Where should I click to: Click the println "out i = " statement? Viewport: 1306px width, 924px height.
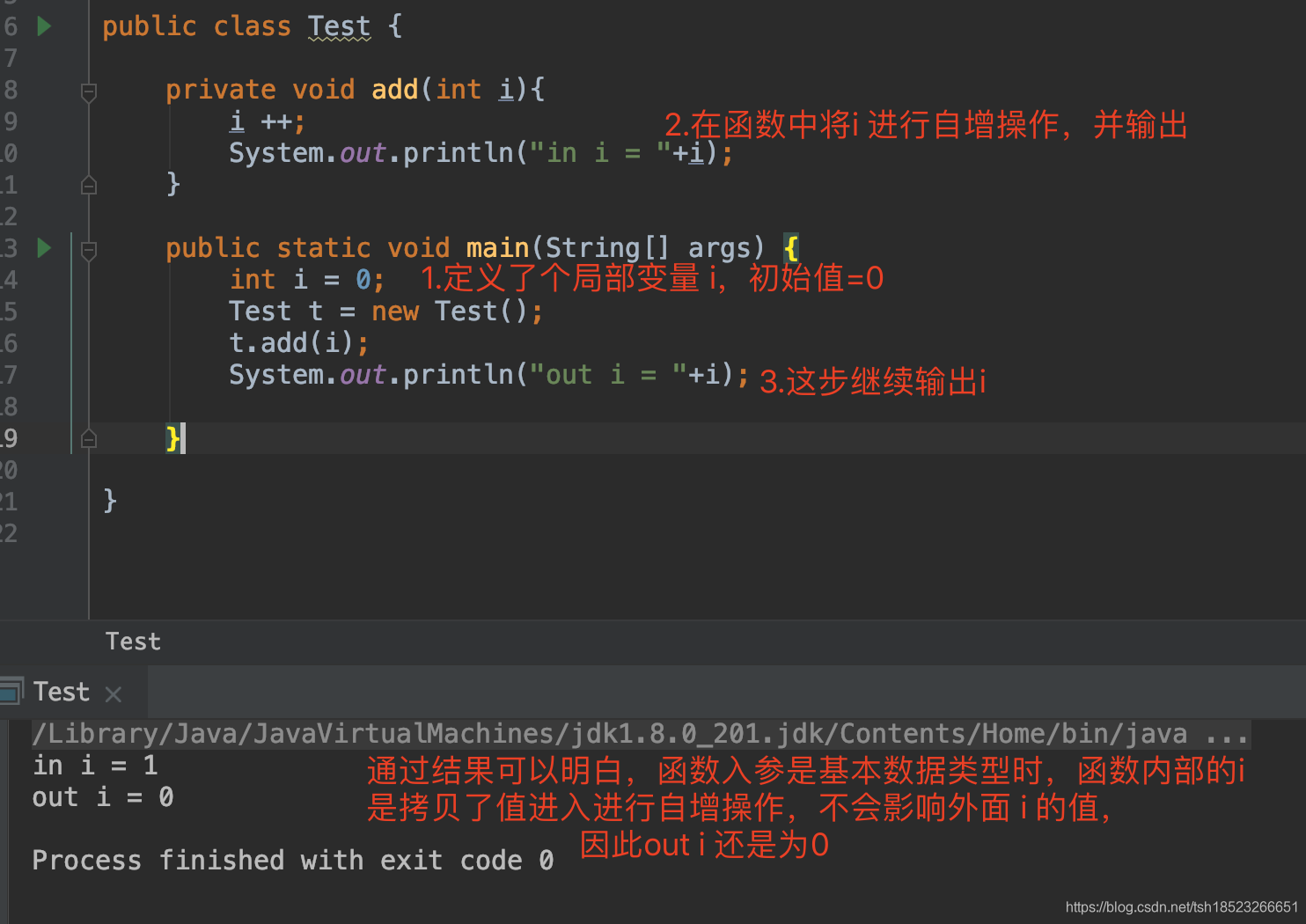[x=489, y=375]
